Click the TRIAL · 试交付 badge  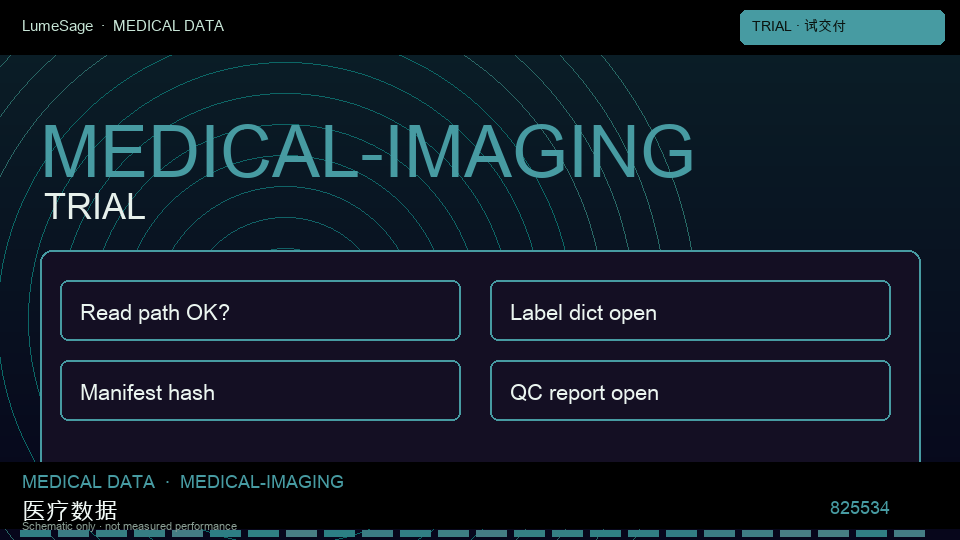point(842,27)
